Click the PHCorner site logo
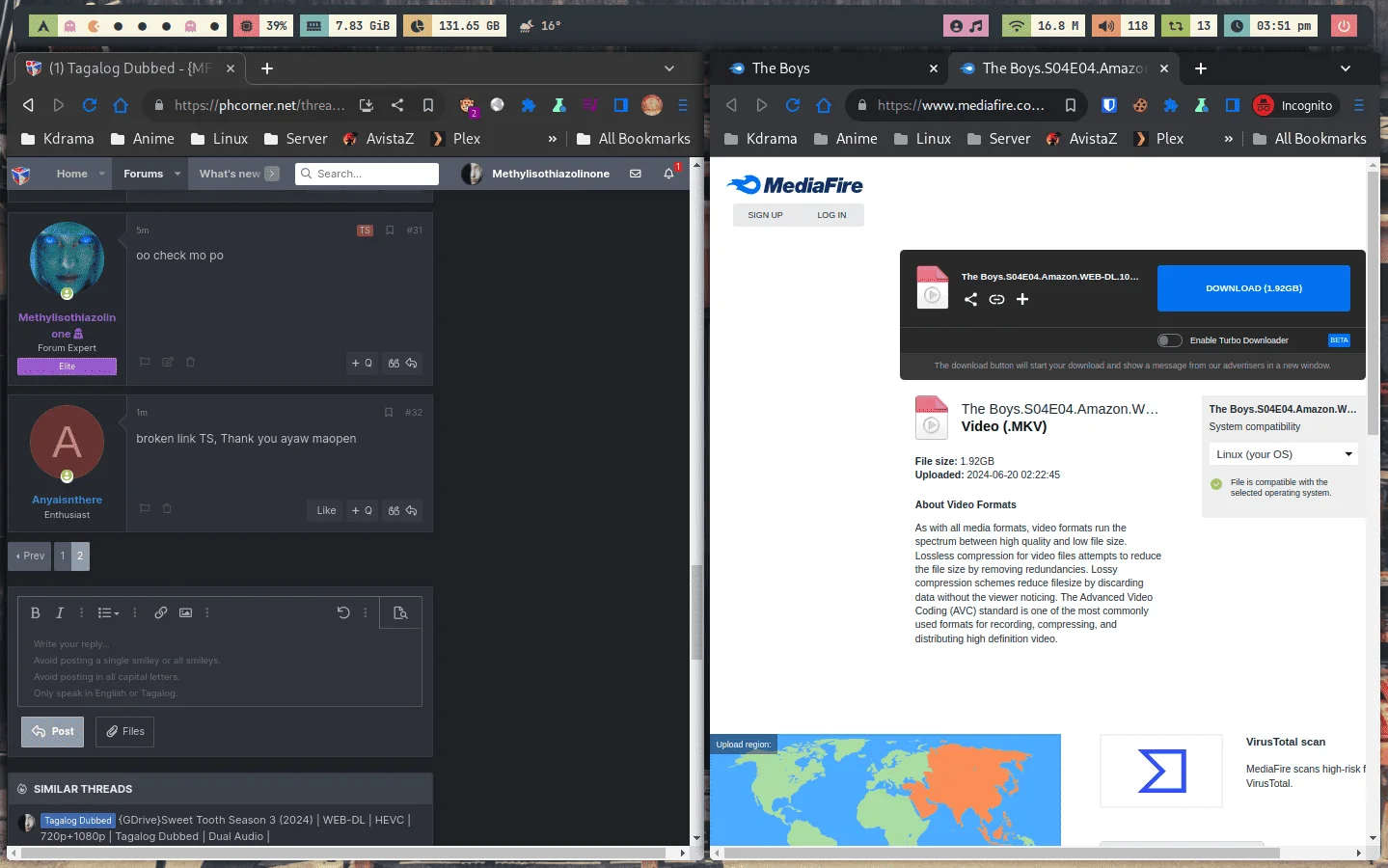Viewport: 1388px width, 868px height. point(21,175)
